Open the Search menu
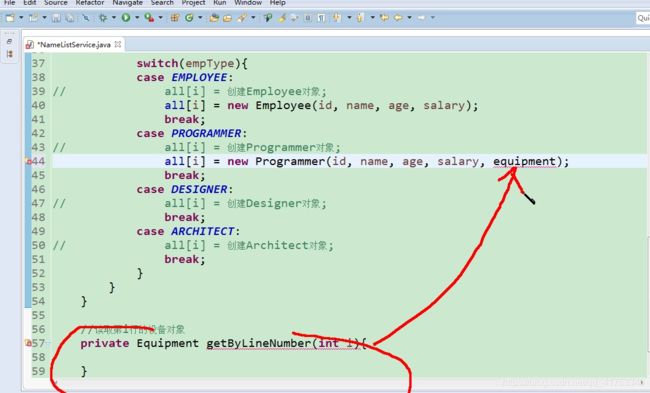The height and width of the screenshot is (393, 650). tap(162, 2)
